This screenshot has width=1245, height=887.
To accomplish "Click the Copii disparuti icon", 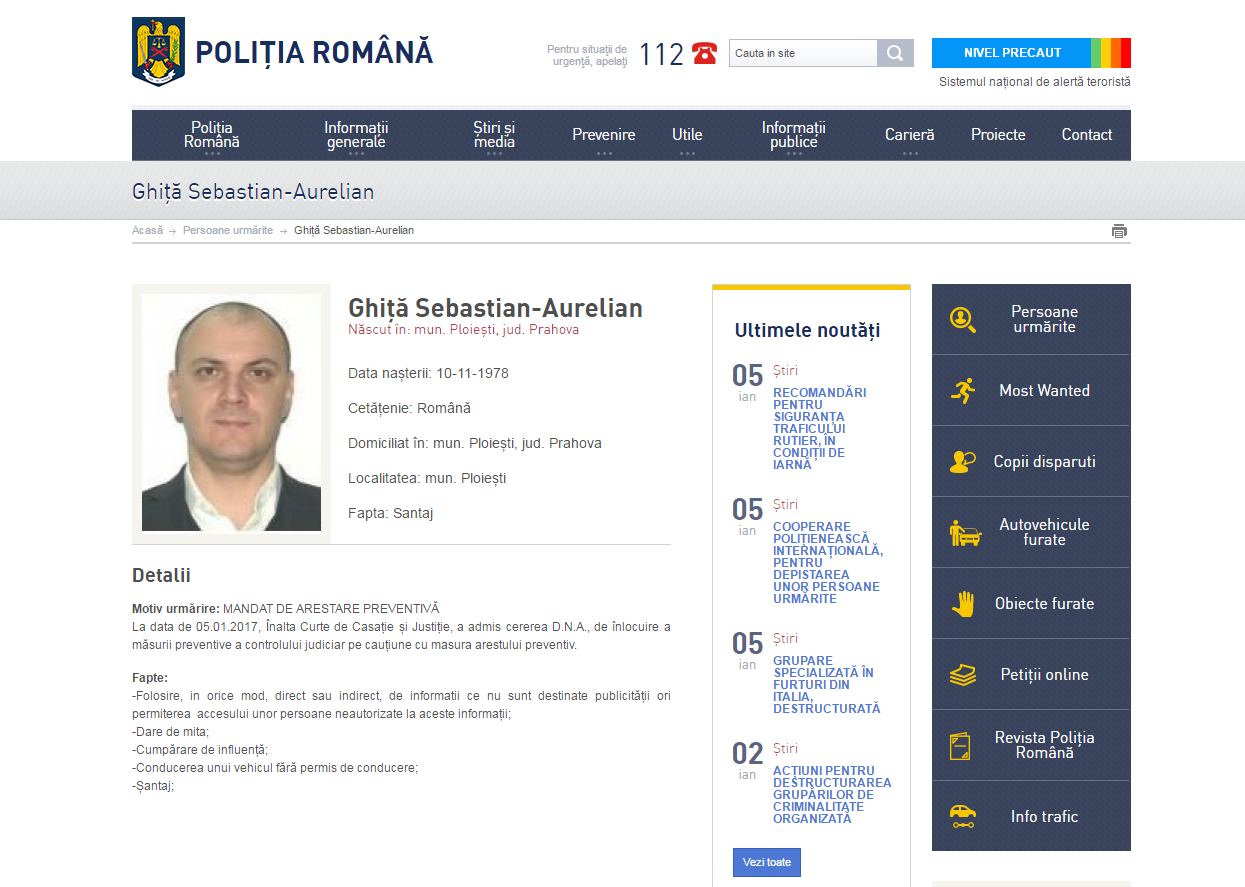I will [962, 462].
